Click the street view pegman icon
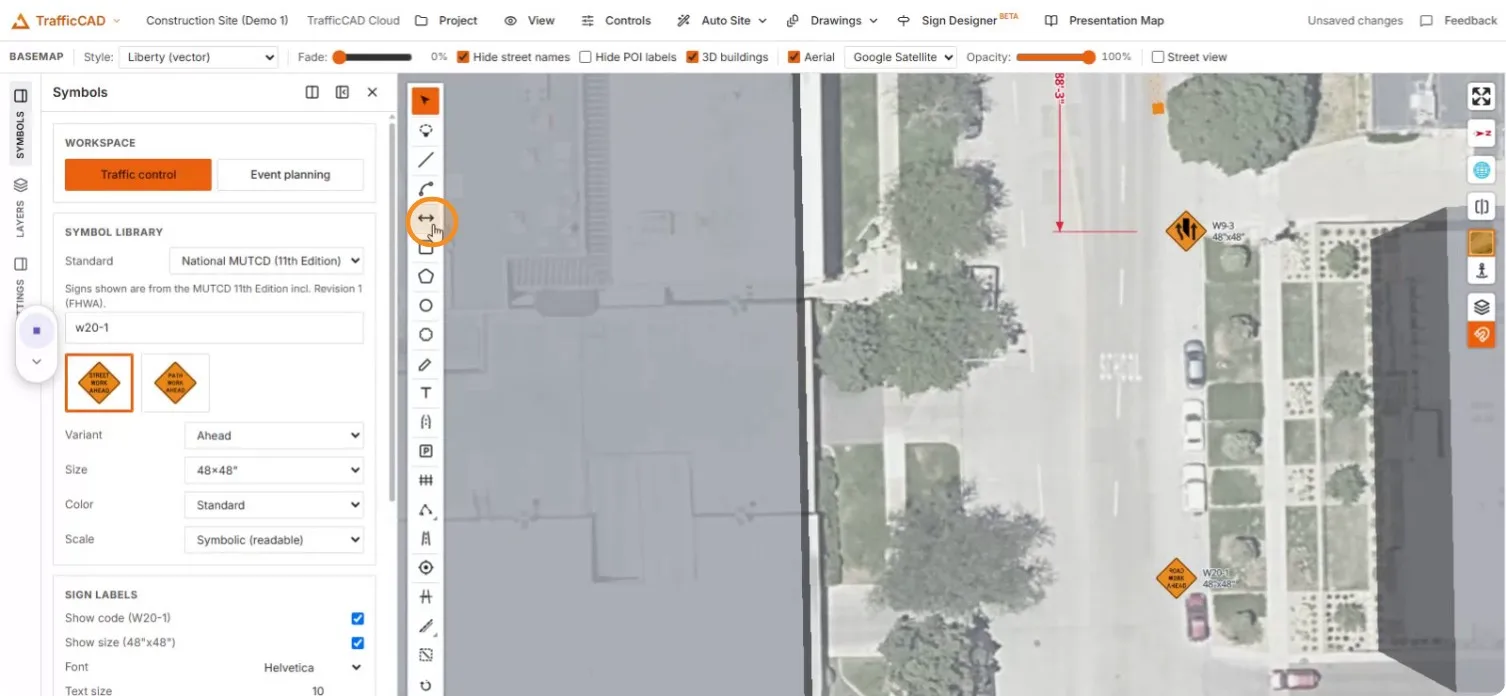Viewport: 1506px width, 696px height. 1481,270
